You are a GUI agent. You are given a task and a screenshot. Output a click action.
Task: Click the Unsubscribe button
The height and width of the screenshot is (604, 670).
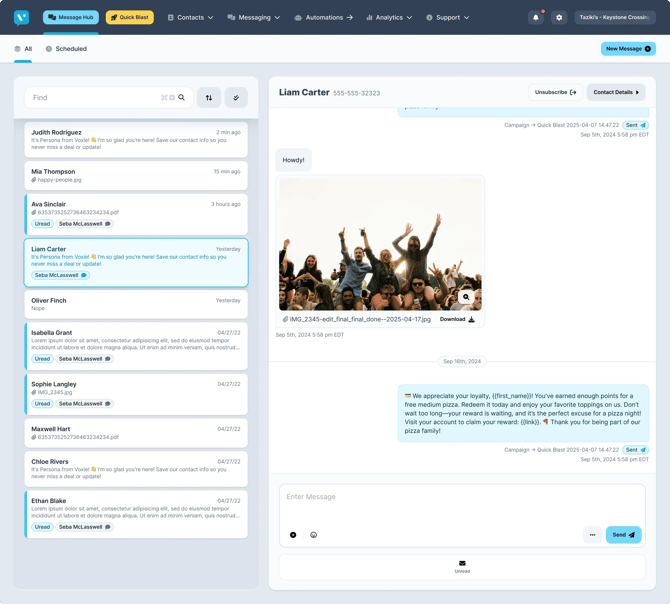(555, 92)
